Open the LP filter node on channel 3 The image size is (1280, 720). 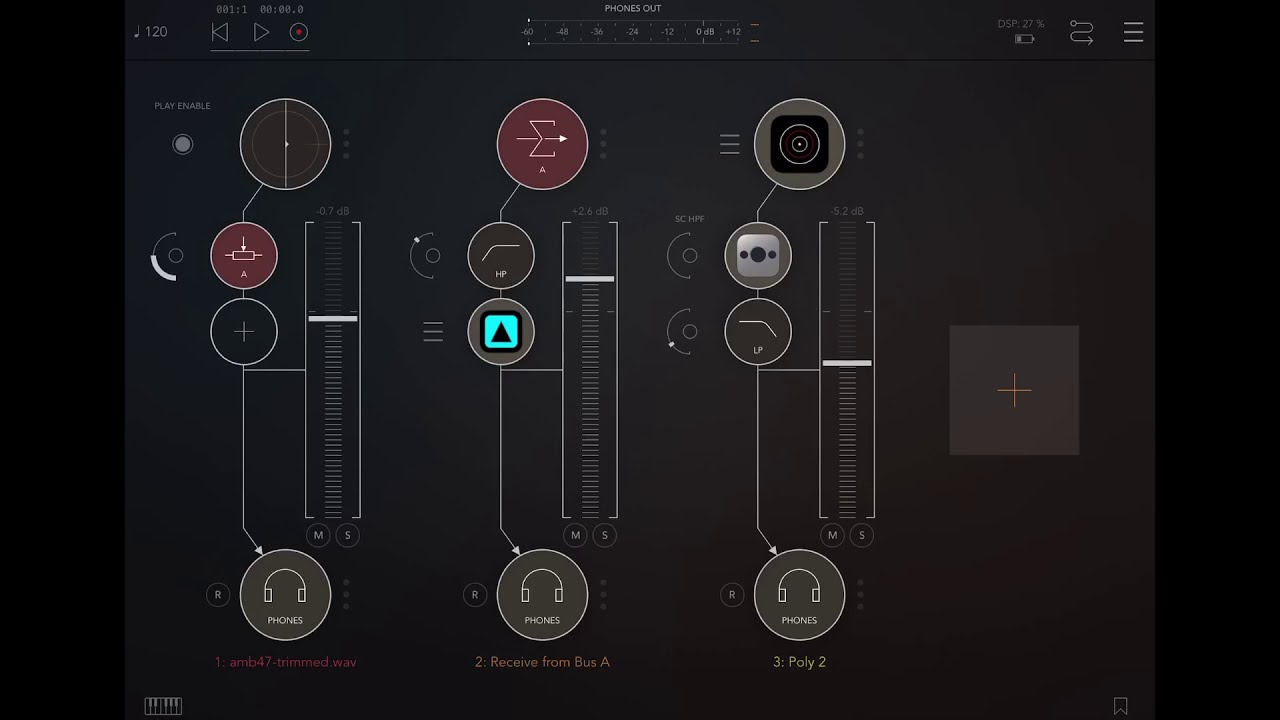[758, 331]
